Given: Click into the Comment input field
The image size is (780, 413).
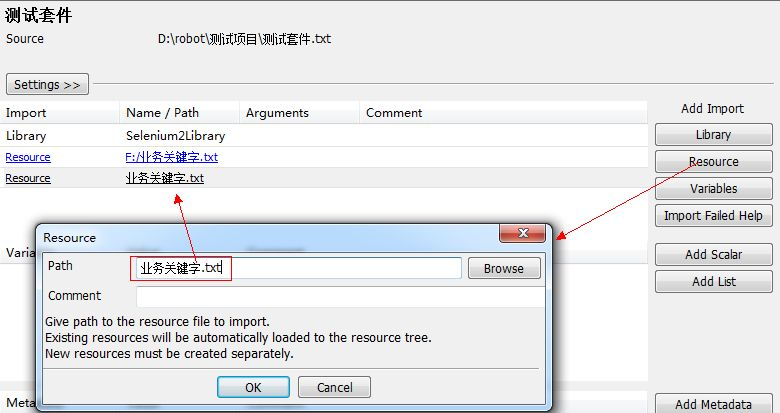Looking at the screenshot, I should pyautogui.click(x=341, y=297).
